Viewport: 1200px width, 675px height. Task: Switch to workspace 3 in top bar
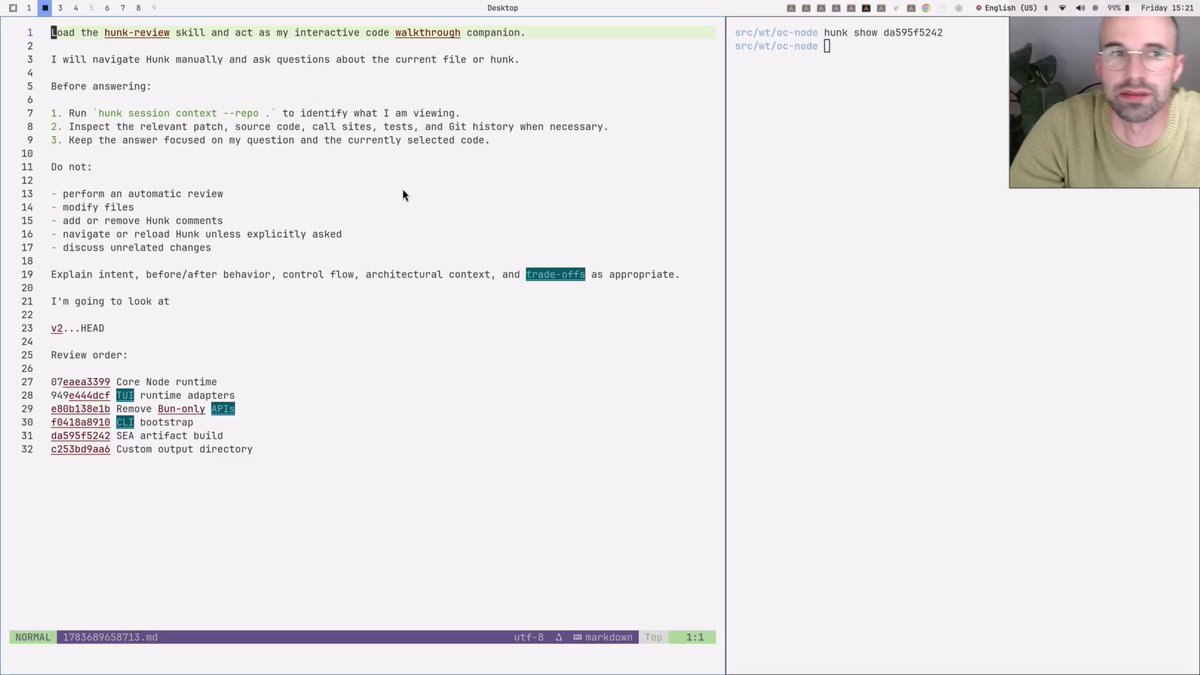(60, 8)
